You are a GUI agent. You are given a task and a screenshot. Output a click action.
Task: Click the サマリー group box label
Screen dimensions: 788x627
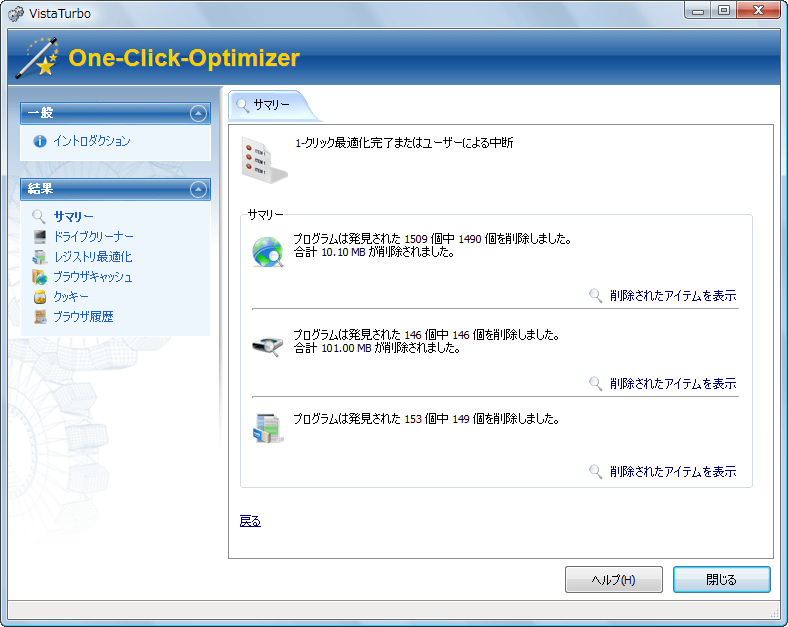(265, 215)
